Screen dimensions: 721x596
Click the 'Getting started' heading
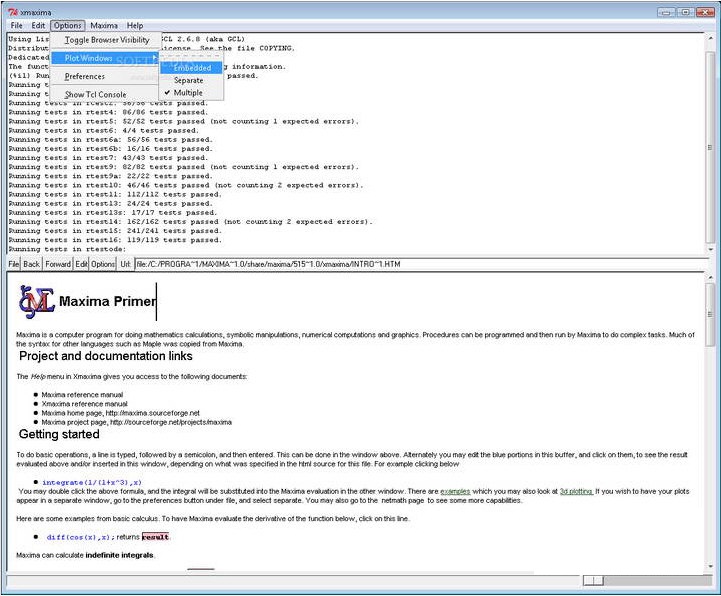59,434
